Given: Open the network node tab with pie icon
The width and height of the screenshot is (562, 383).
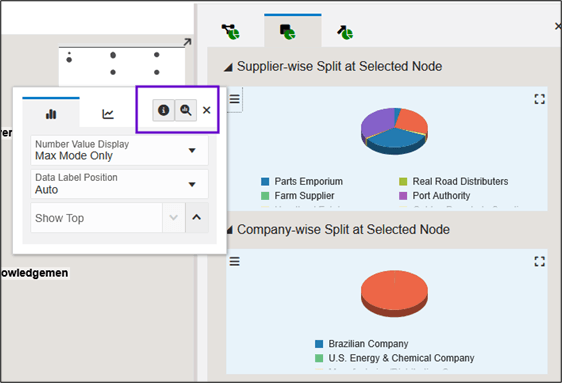Looking at the screenshot, I should click(x=230, y=32).
